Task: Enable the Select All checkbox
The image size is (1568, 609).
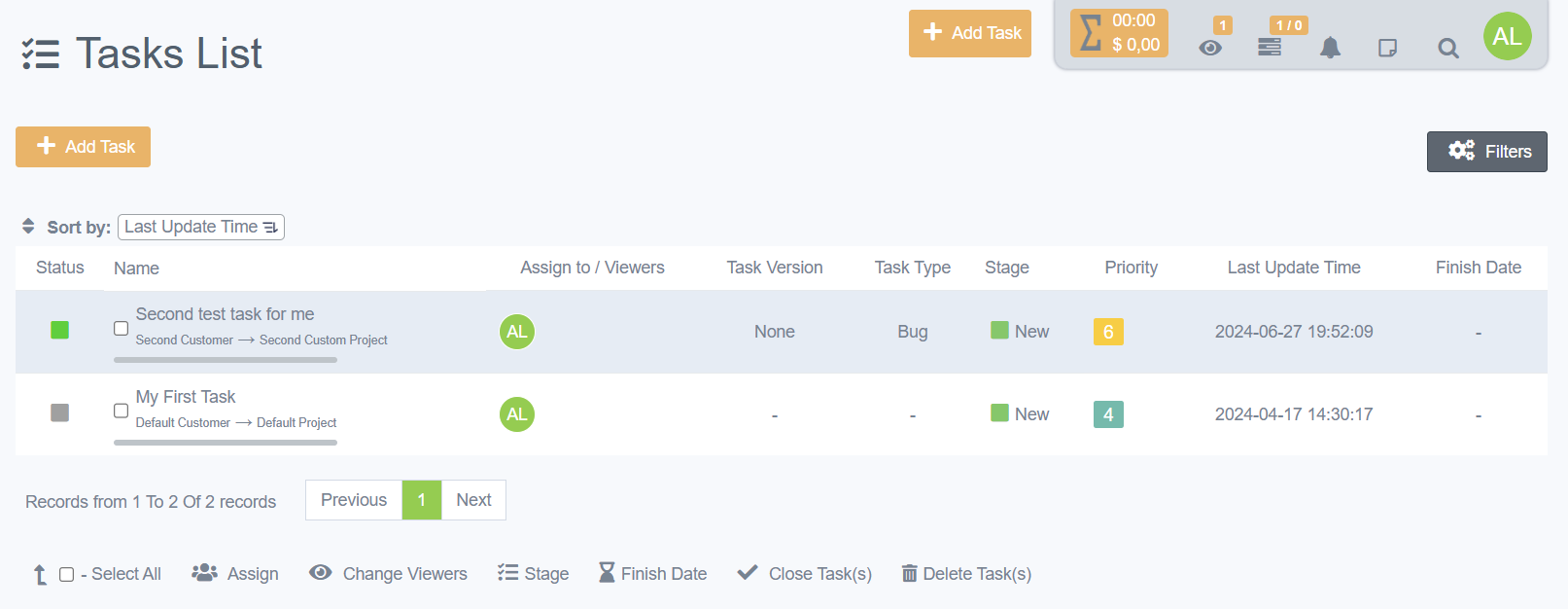Action: tap(67, 575)
